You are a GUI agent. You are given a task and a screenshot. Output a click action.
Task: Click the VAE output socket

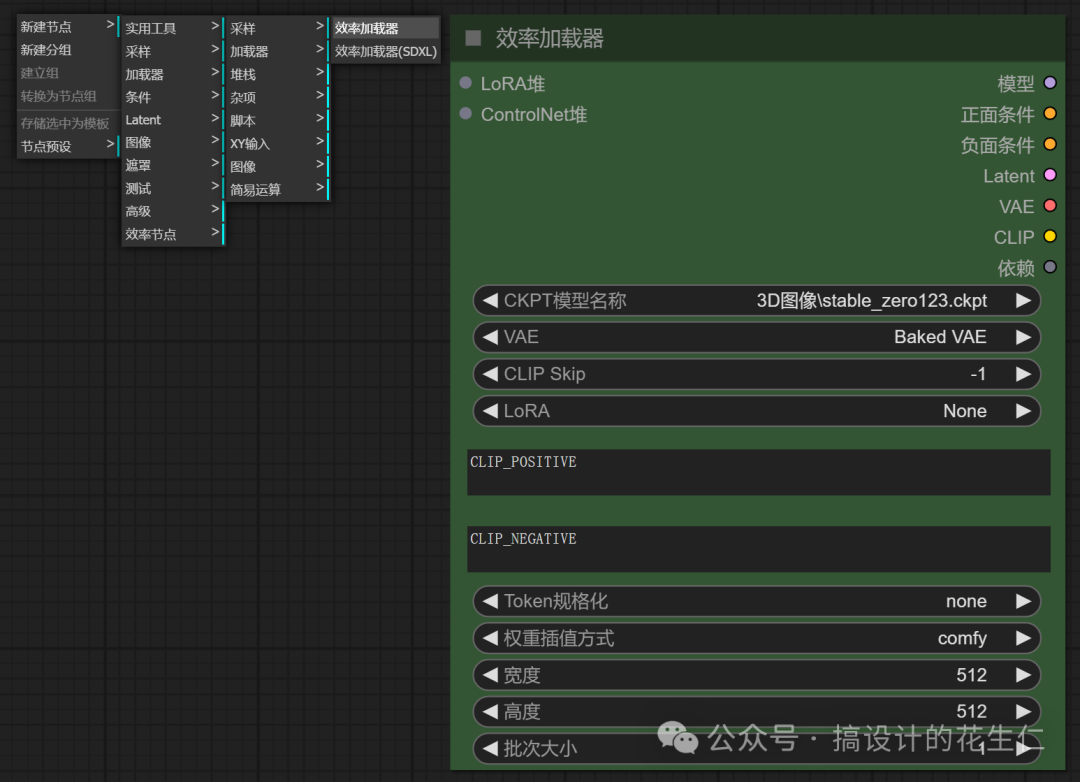(1050, 206)
